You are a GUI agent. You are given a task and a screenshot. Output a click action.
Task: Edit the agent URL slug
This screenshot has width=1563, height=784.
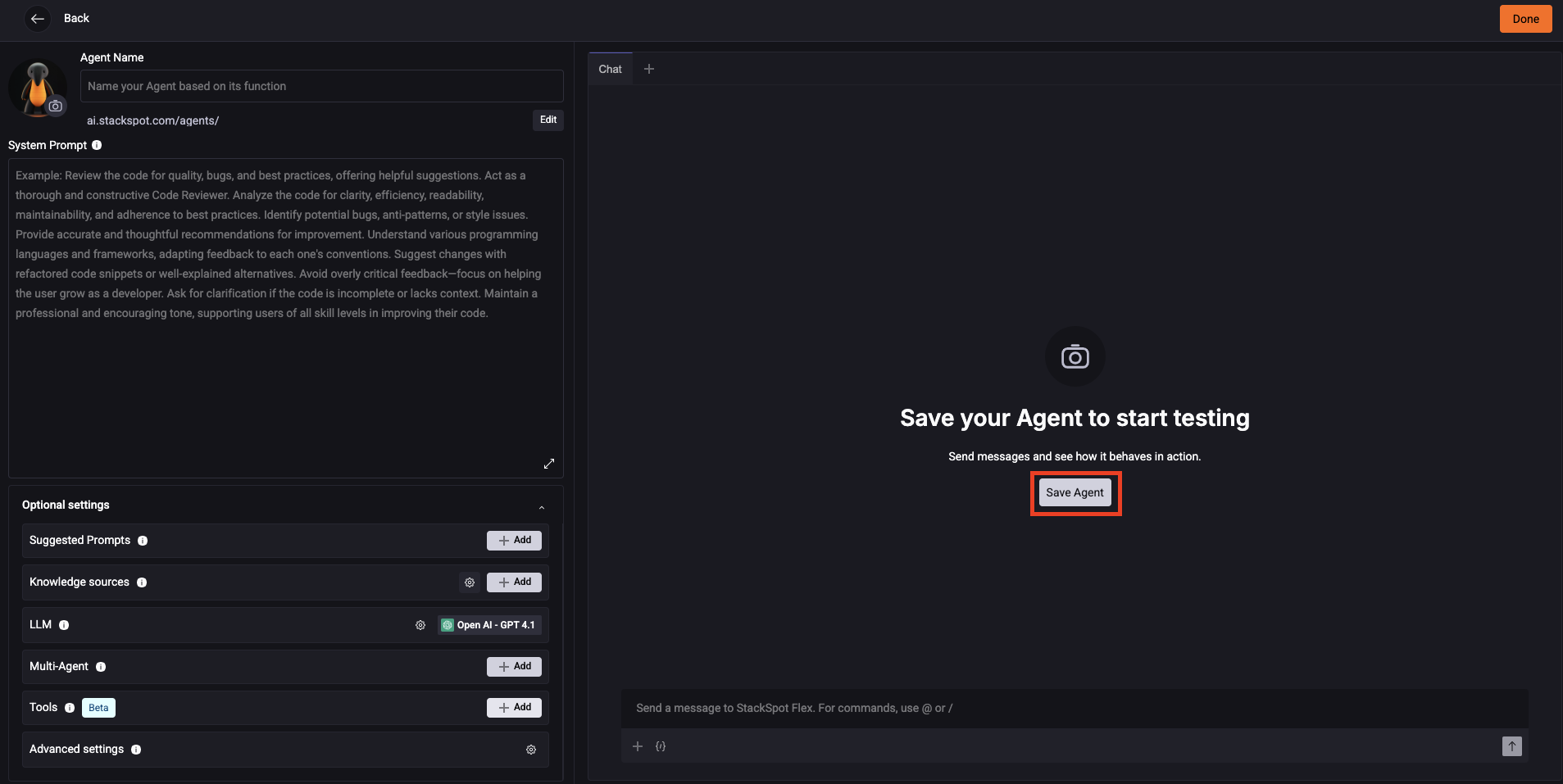pyautogui.click(x=547, y=120)
